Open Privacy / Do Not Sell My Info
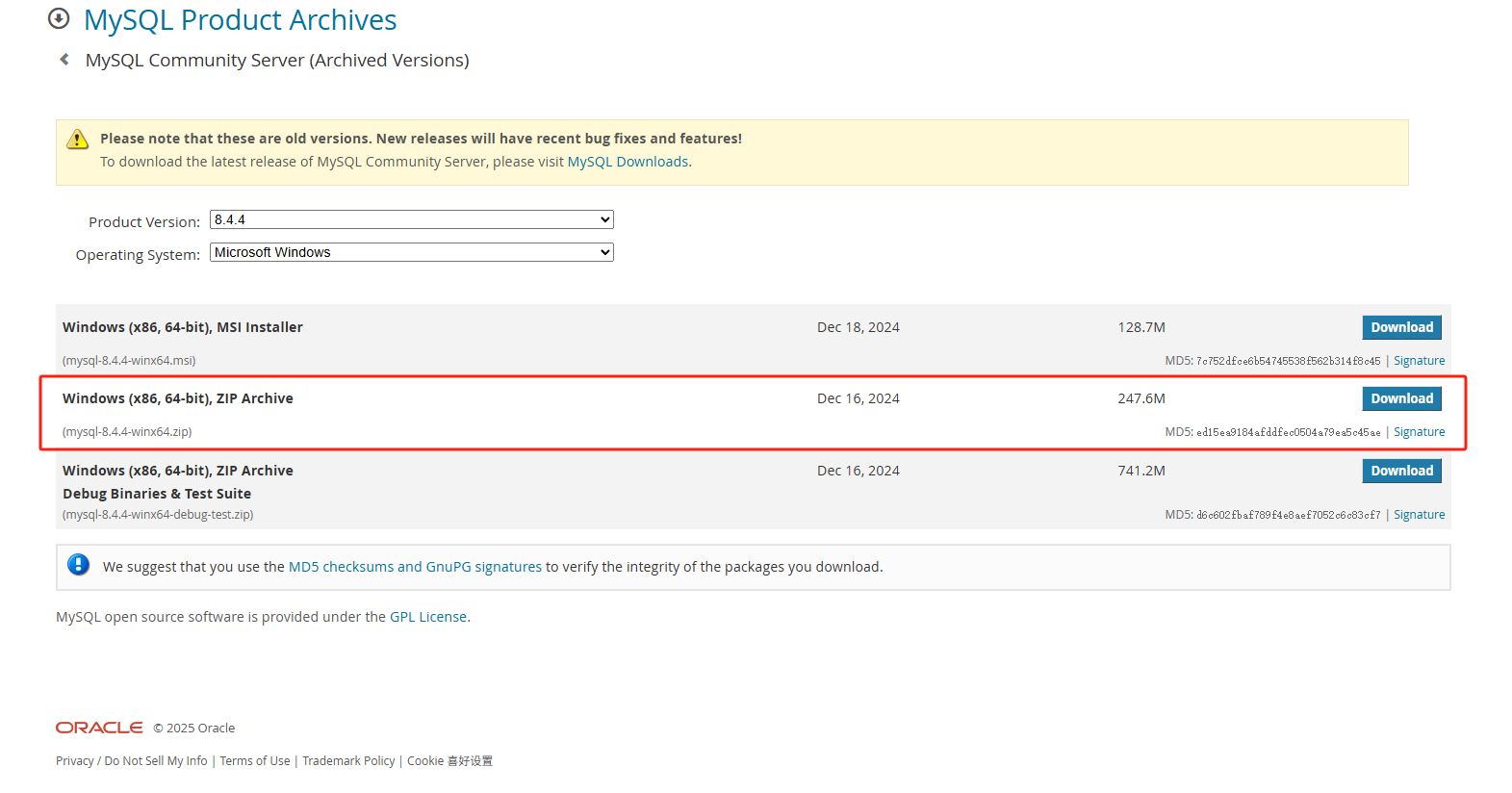1512x793 pixels. [x=132, y=760]
